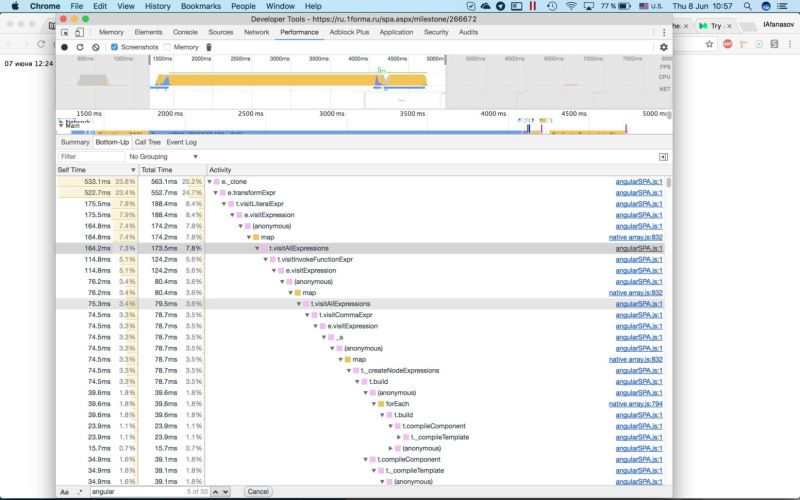Open Summary tab
800x500 pixels.
75,142
